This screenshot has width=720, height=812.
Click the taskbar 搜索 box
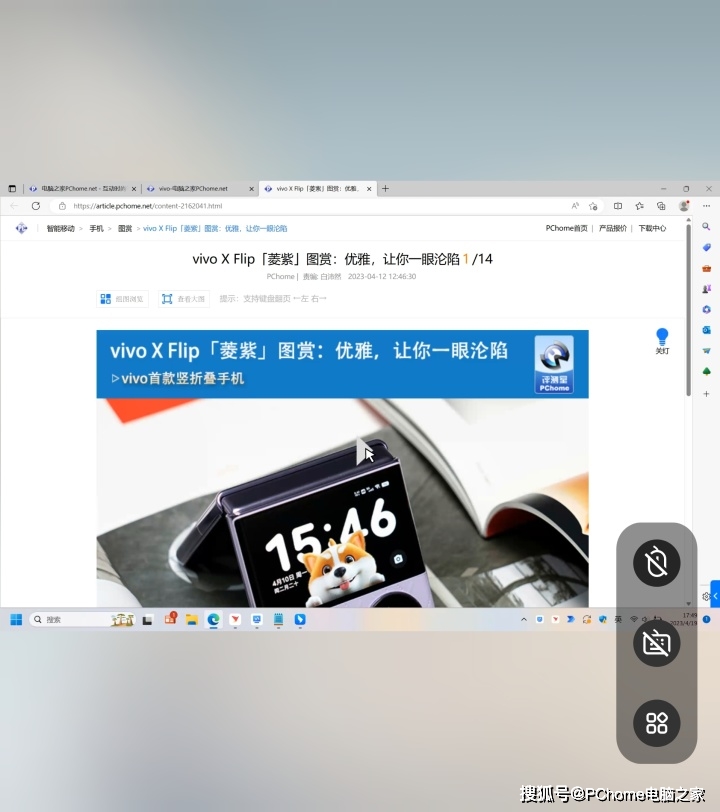click(83, 619)
